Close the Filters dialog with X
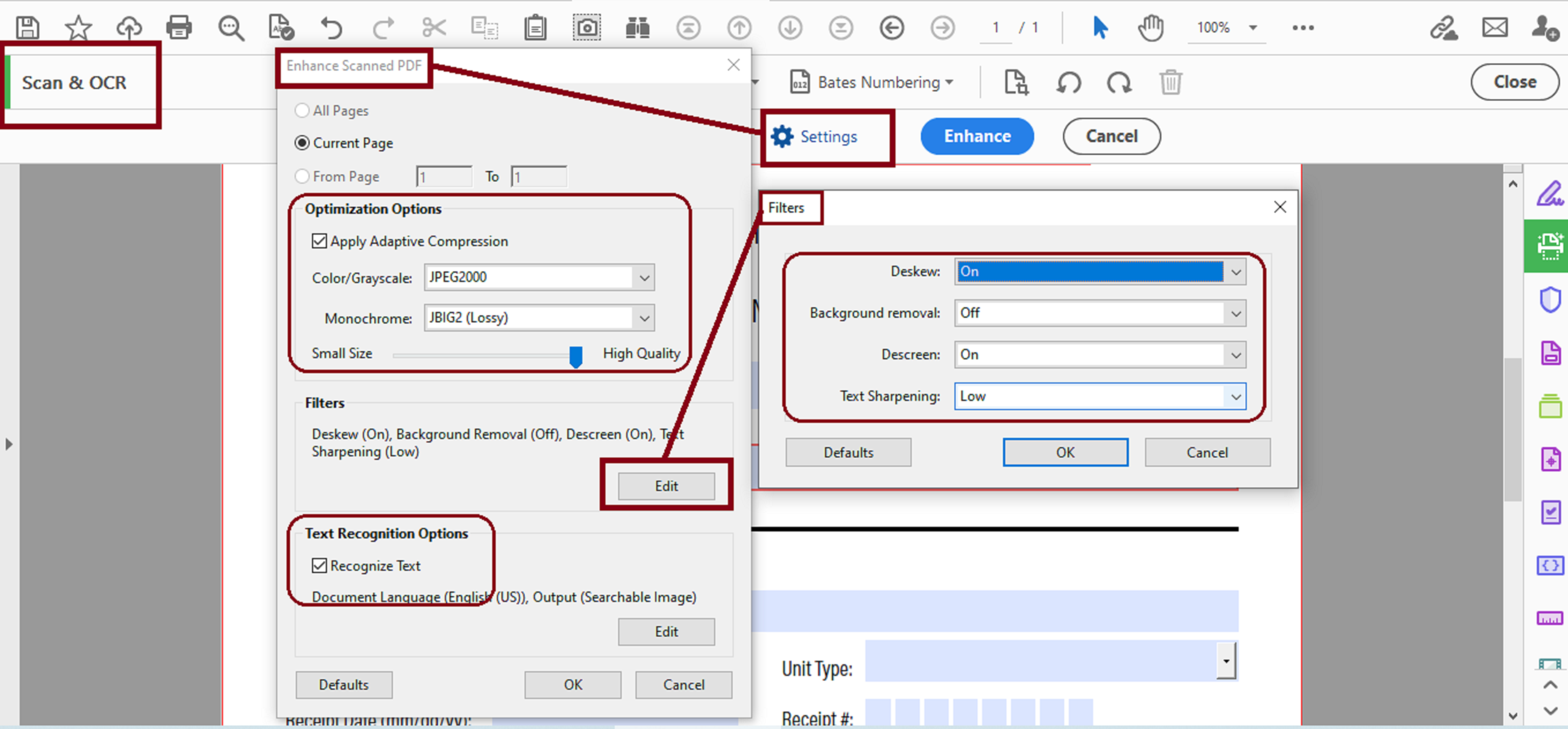The image size is (1568, 729). (x=1279, y=207)
